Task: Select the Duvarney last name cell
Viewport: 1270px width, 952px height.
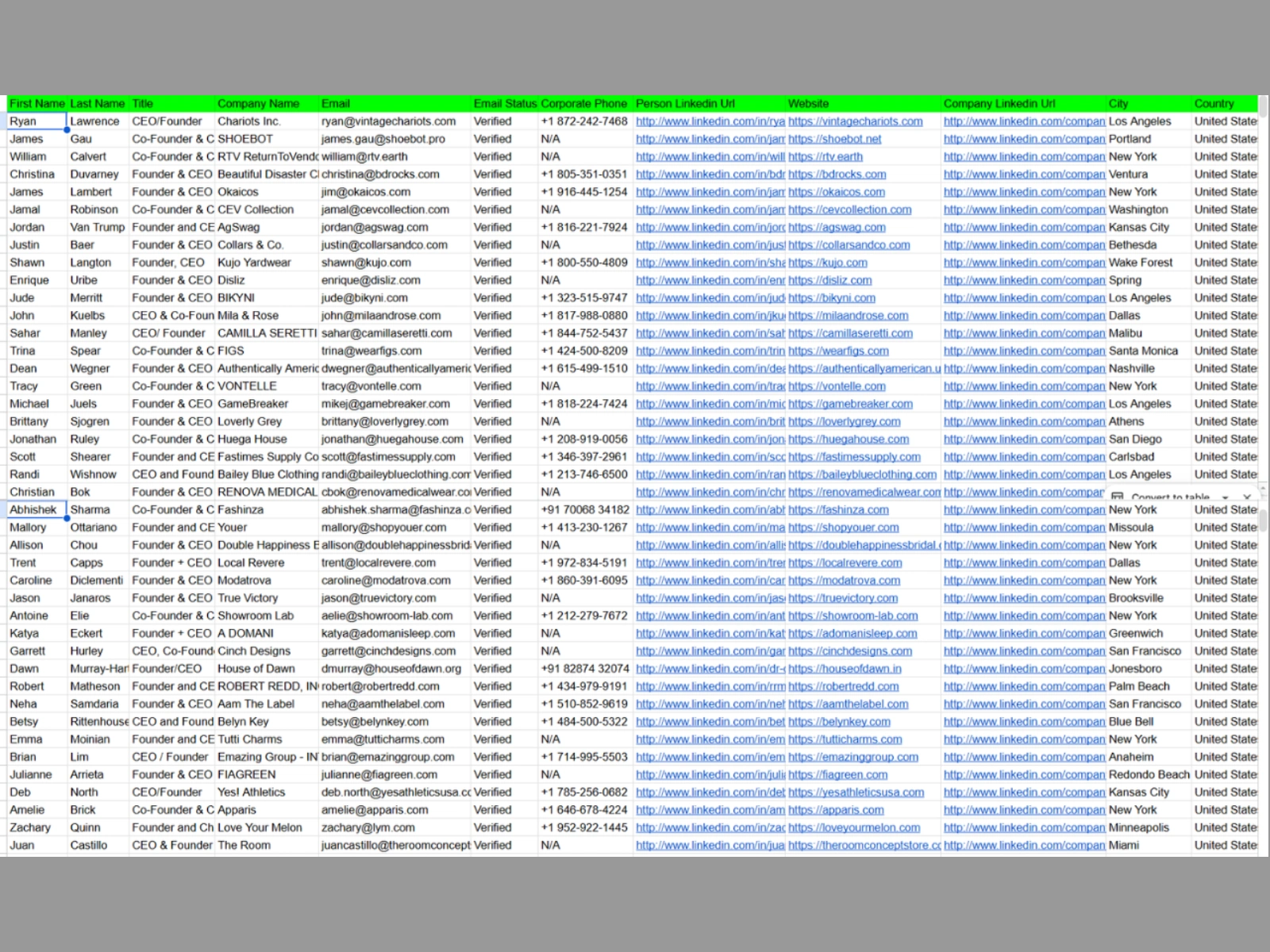Action: click(x=98, y=175)
